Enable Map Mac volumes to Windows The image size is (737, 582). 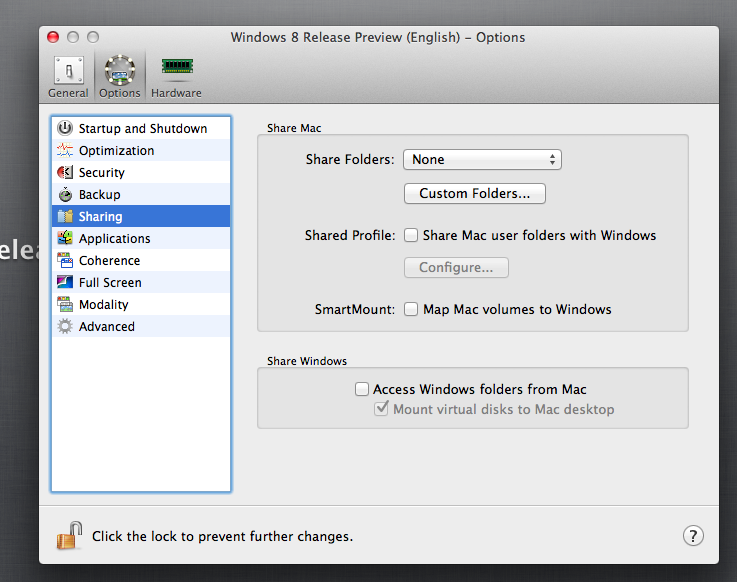coord(411,309)
